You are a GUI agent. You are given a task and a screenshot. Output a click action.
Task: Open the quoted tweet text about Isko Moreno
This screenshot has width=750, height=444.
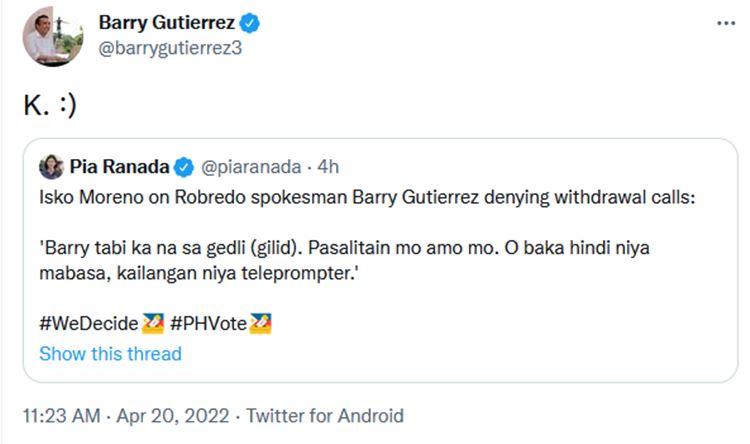coord(360,197)
